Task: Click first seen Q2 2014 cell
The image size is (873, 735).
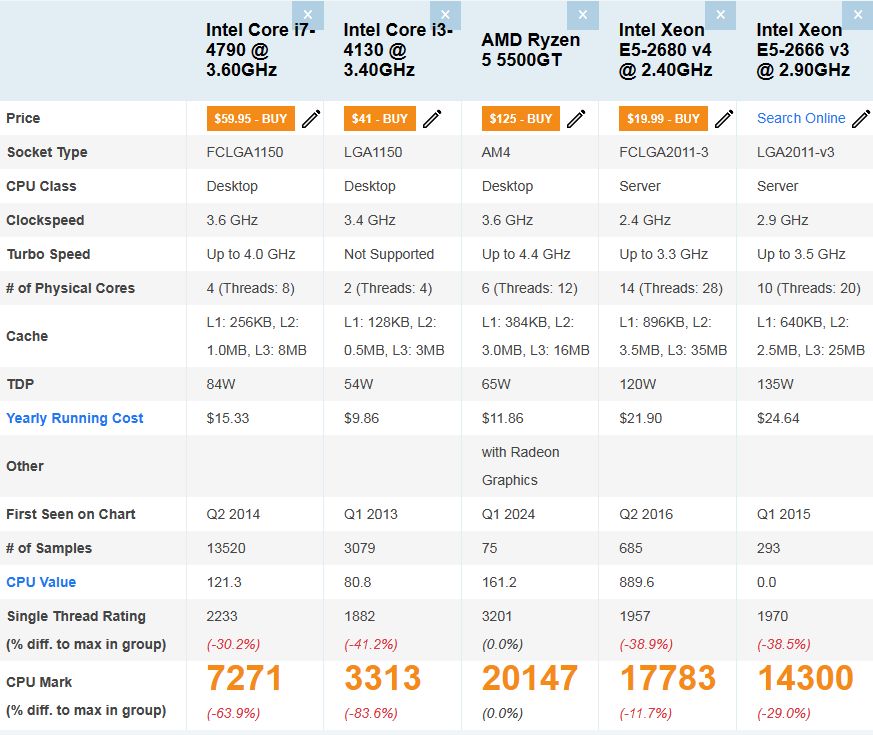Action: (x=233, y=514)
